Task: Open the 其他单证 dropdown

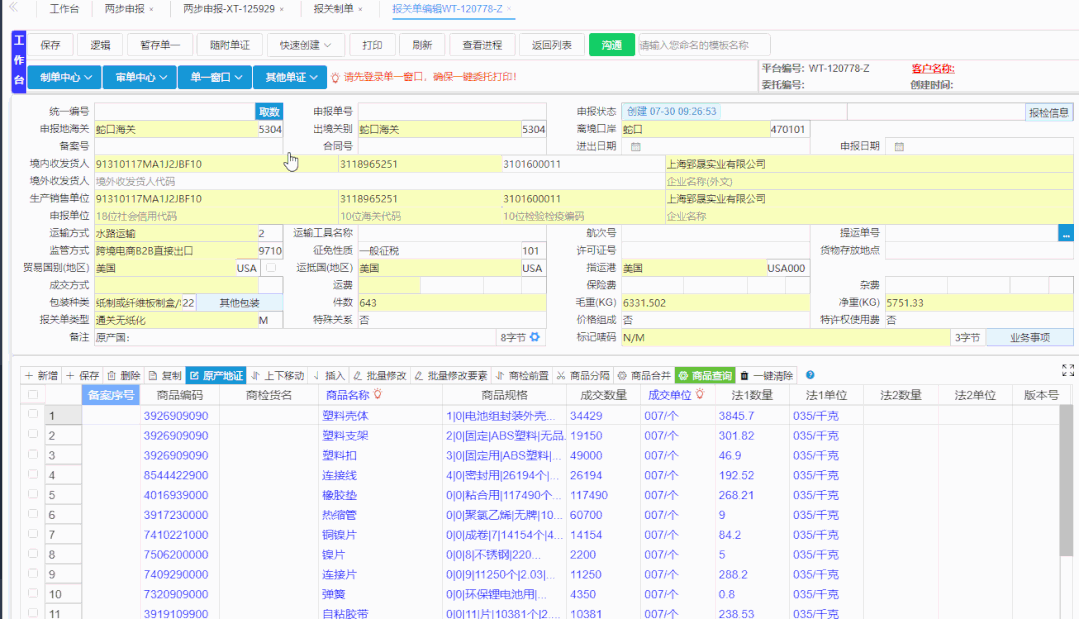Action: (288, 77)
